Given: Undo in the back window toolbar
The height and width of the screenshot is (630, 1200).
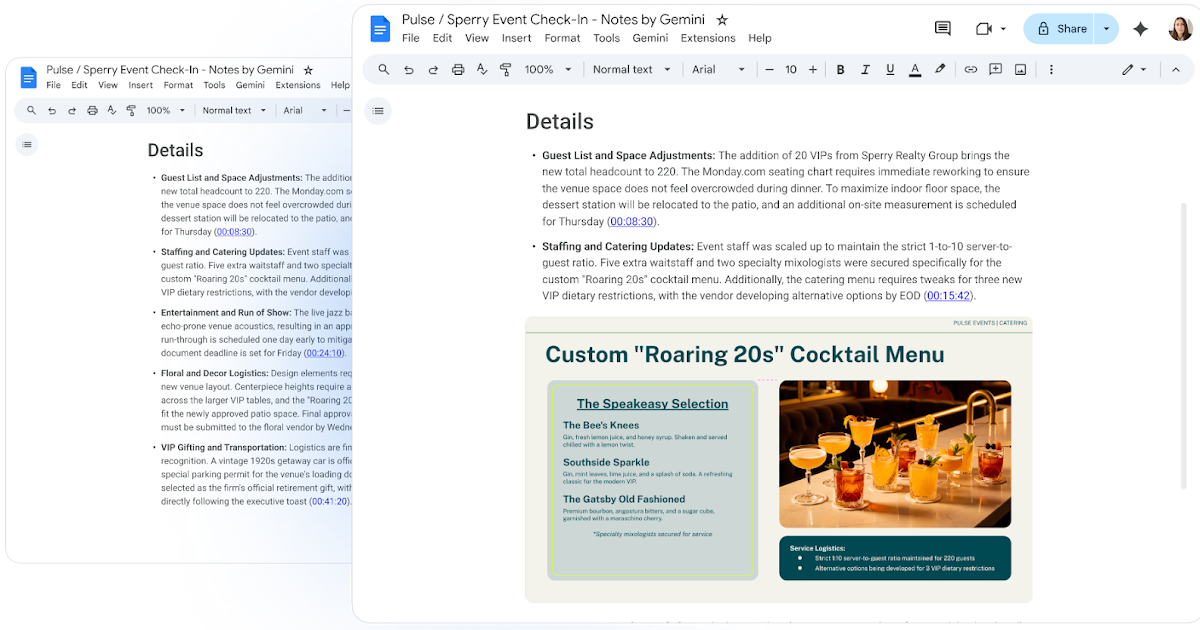Looking at the screenshot, I should click(52, 111).
